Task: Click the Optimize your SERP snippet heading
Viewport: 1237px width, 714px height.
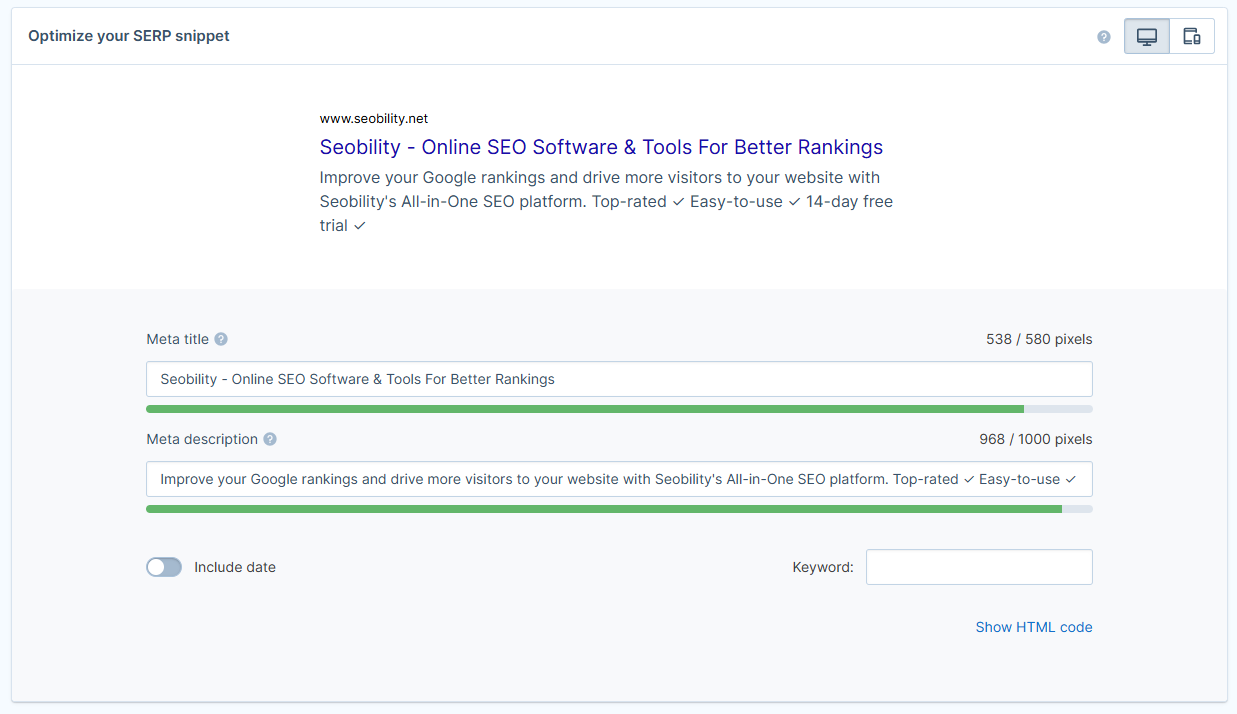Action: click(129, 36)
